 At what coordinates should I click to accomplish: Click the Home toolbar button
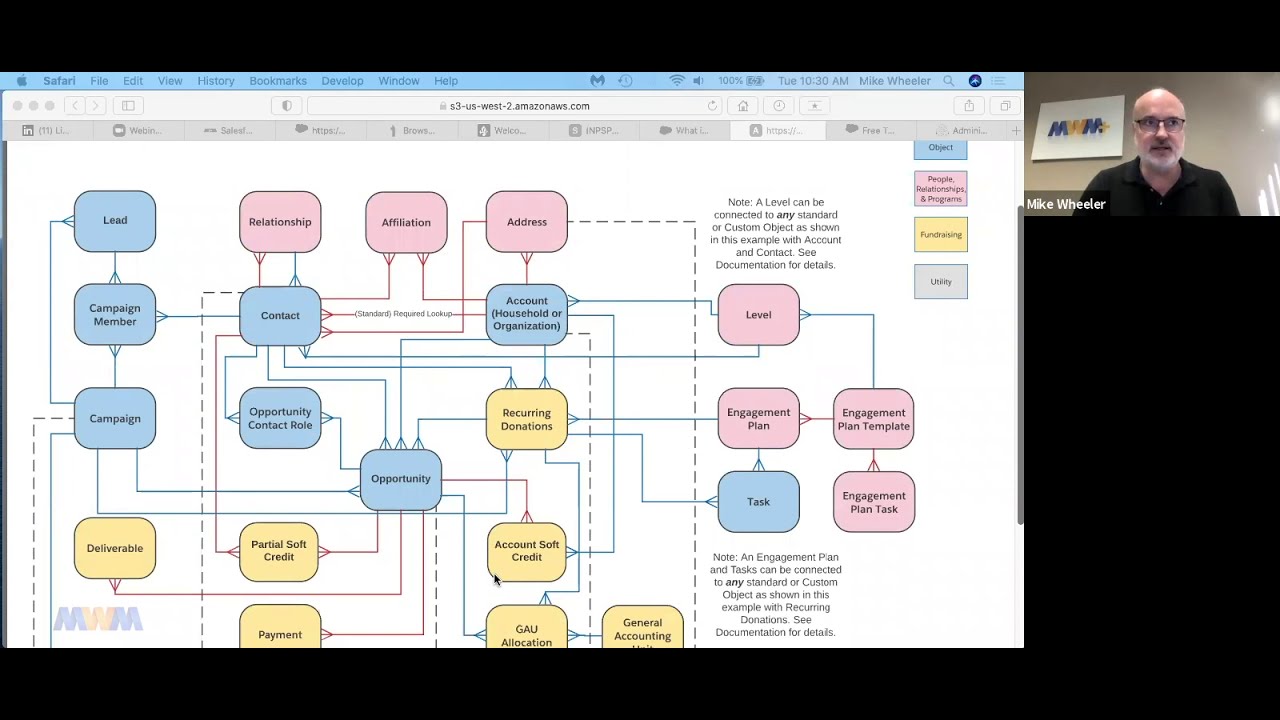[743, 106]
